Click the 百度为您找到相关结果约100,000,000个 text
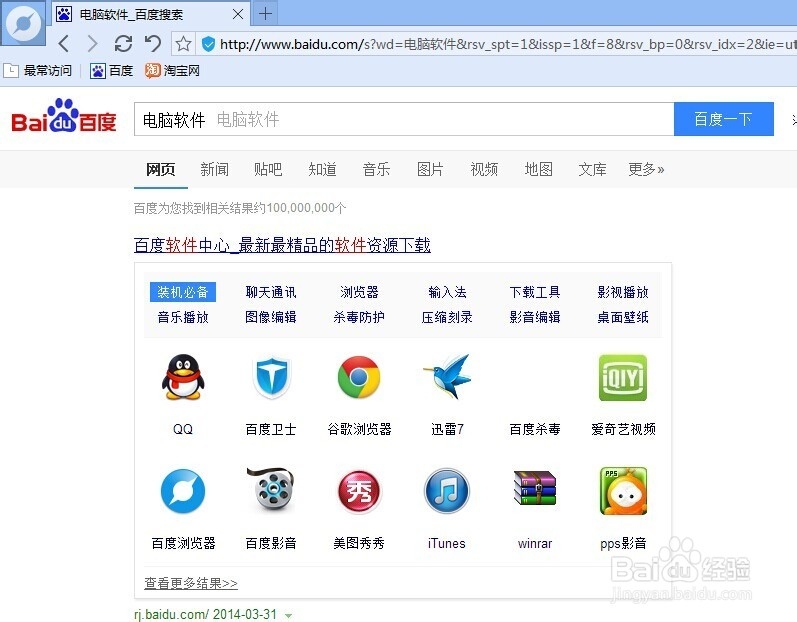This screenshot has height=622, width=797. (x=240, y=208)
